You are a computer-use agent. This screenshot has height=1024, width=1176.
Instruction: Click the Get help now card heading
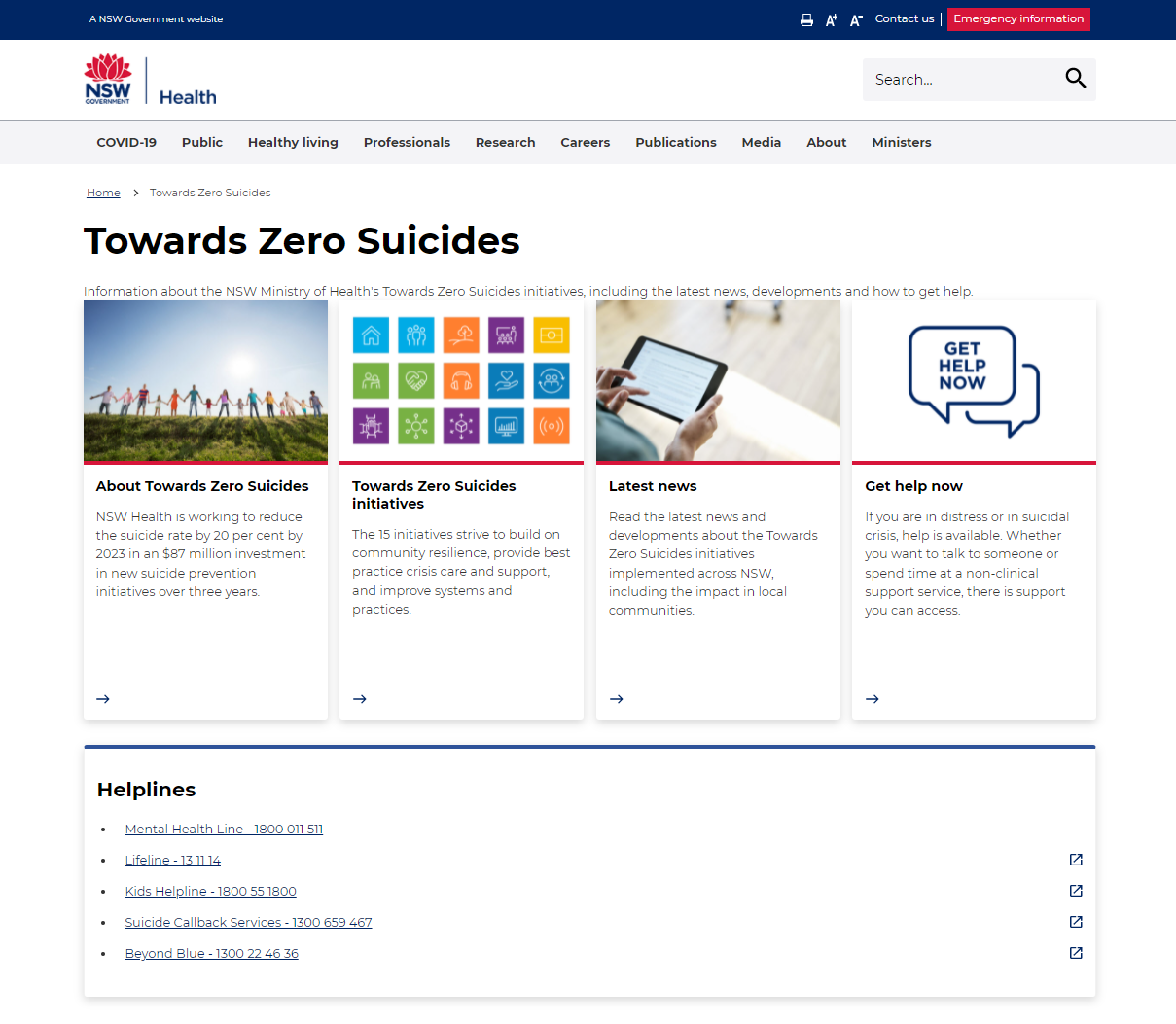tap(913, 486)
